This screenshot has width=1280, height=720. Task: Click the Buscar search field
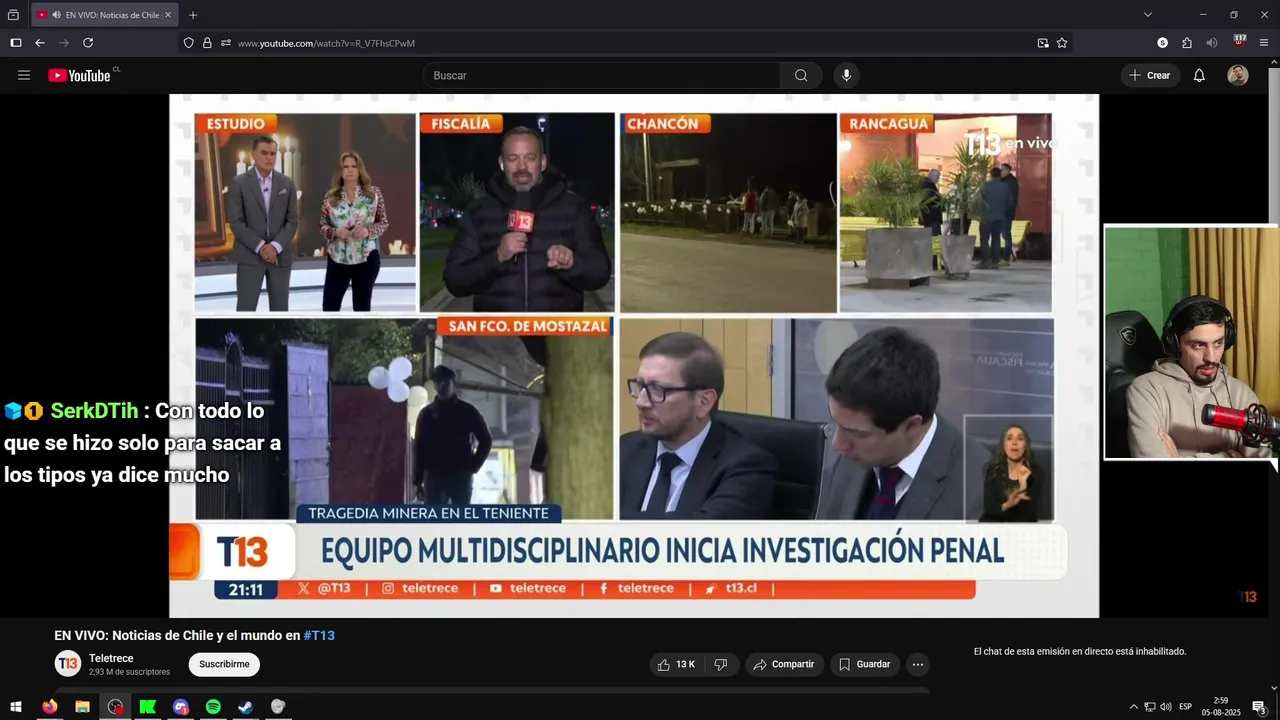[x=601, y=75]
